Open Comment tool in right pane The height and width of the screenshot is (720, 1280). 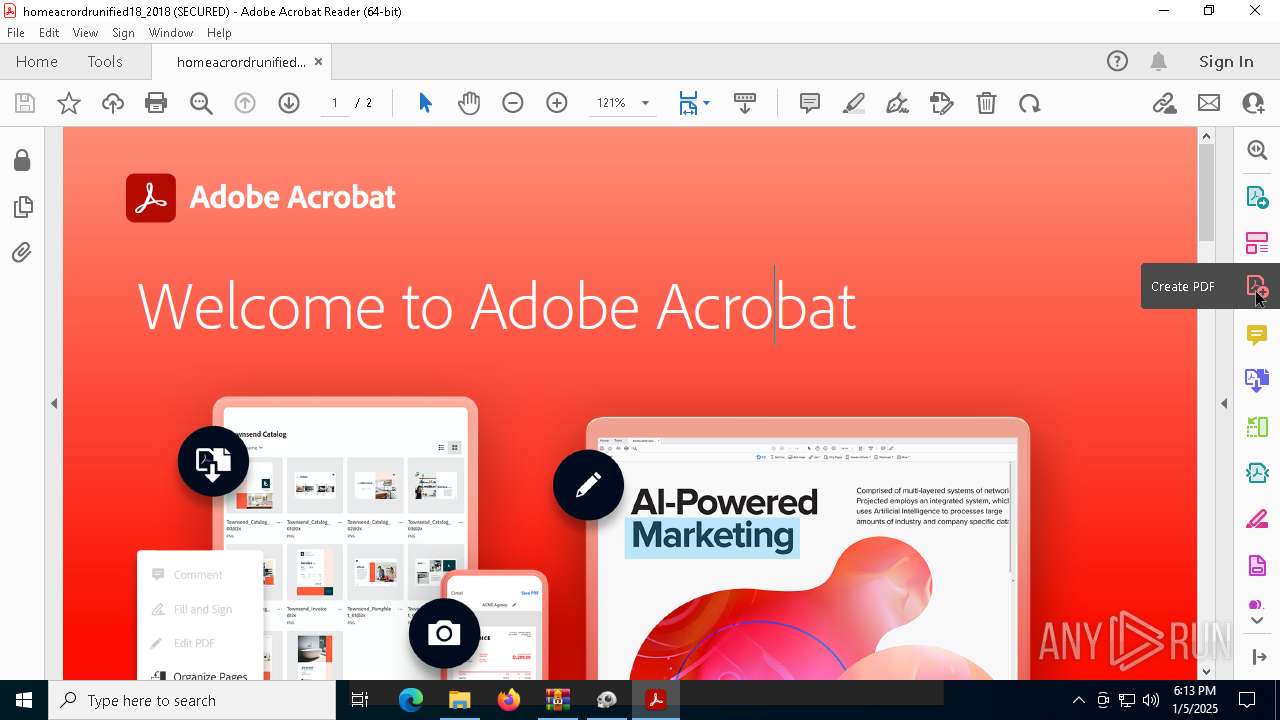1257,334
